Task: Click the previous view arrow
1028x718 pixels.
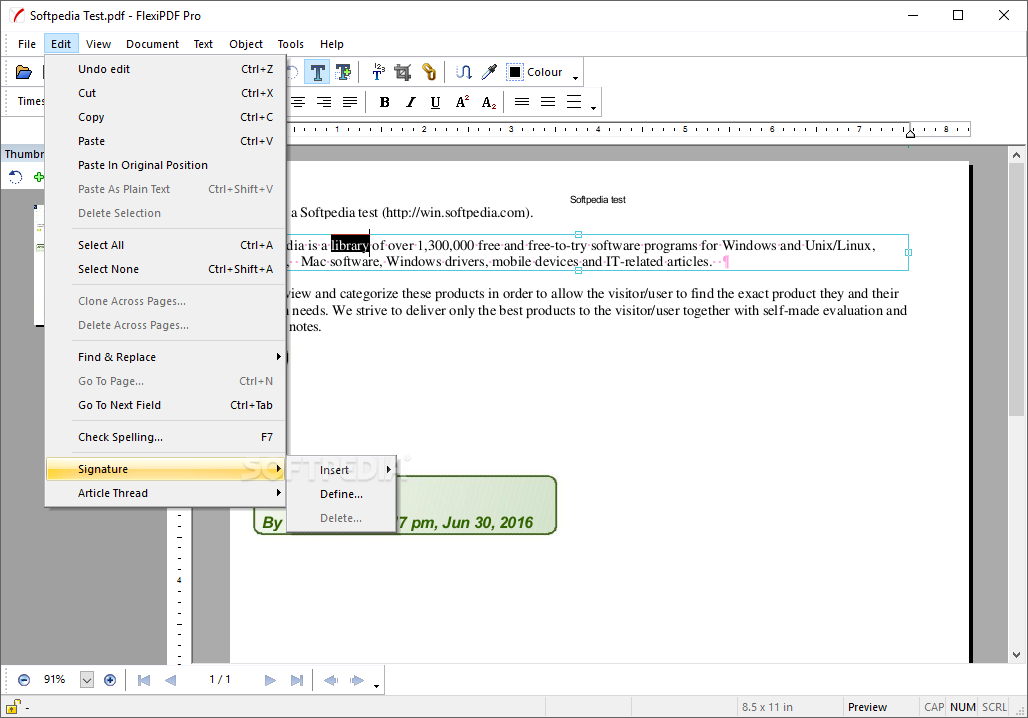Action: click(331, 680)
